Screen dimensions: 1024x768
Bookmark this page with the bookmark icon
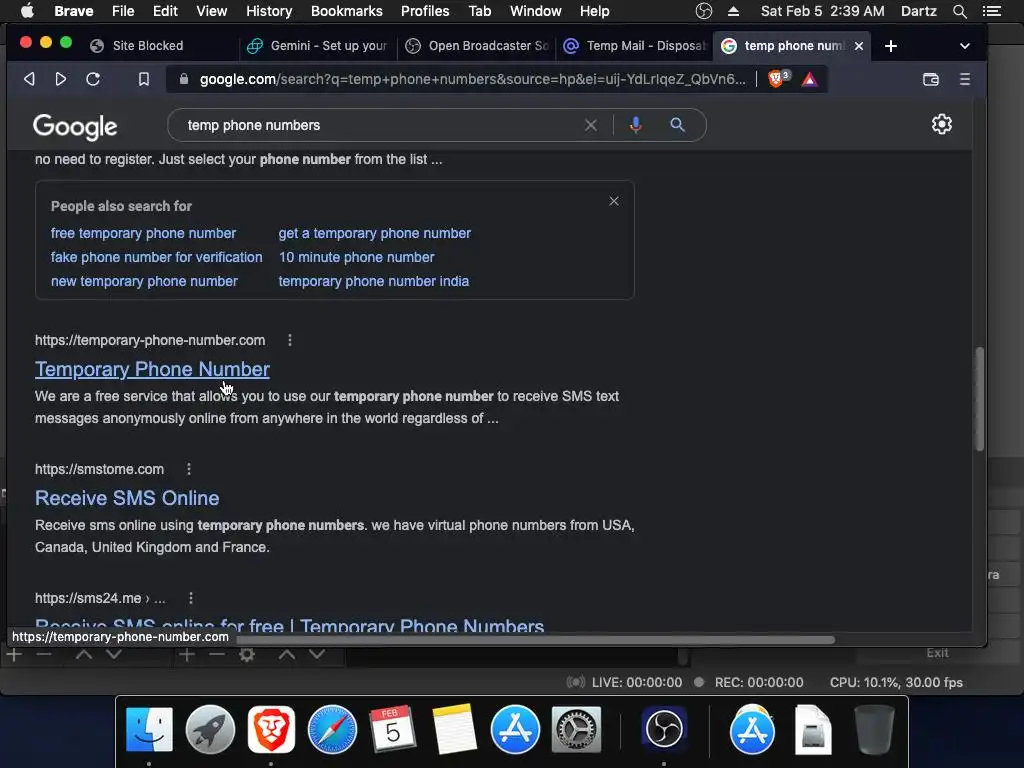(x=144, y=79)
